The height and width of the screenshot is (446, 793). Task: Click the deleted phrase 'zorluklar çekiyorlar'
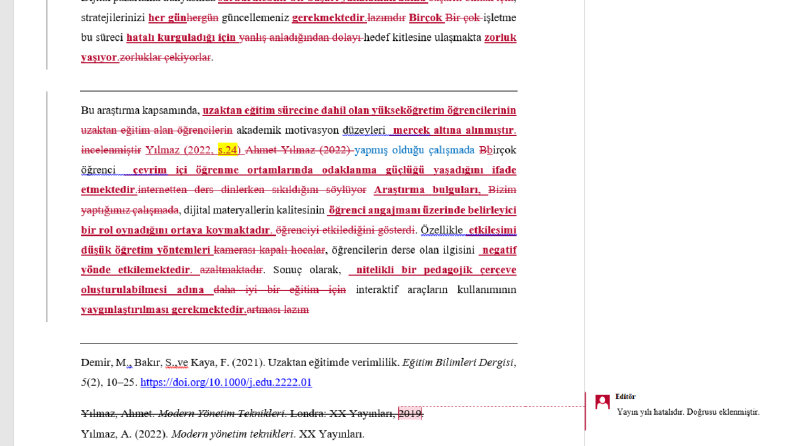[x=165, y=57]
